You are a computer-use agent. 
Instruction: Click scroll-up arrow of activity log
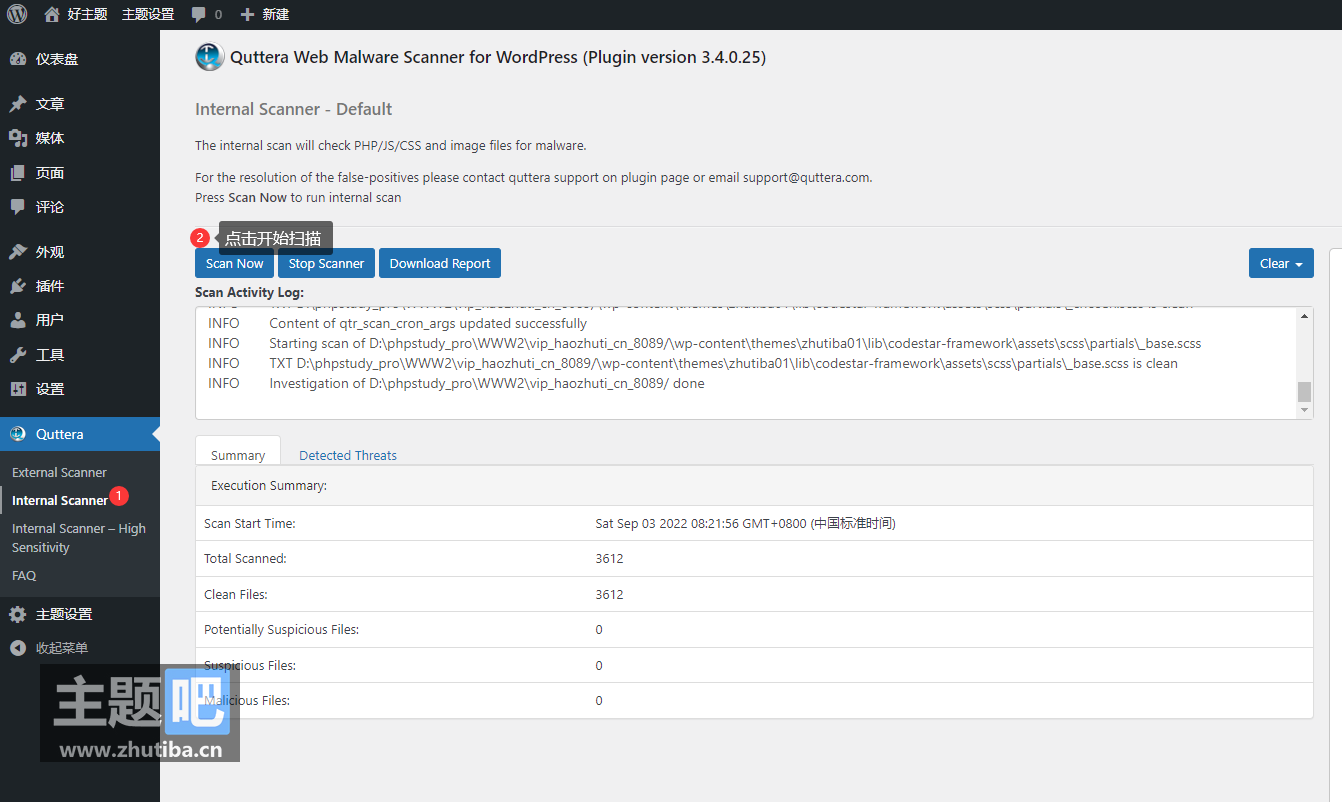click(x=1304, y=316)
